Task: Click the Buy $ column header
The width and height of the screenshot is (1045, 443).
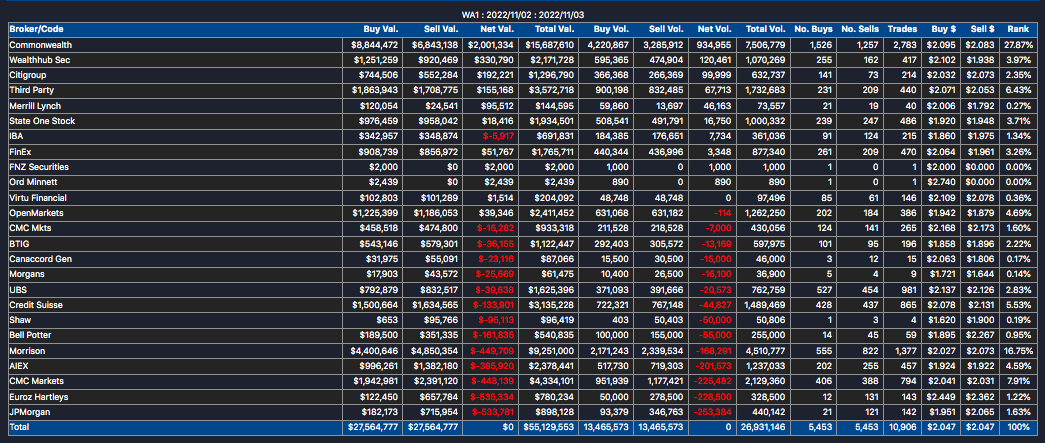Action: [944, 29]
